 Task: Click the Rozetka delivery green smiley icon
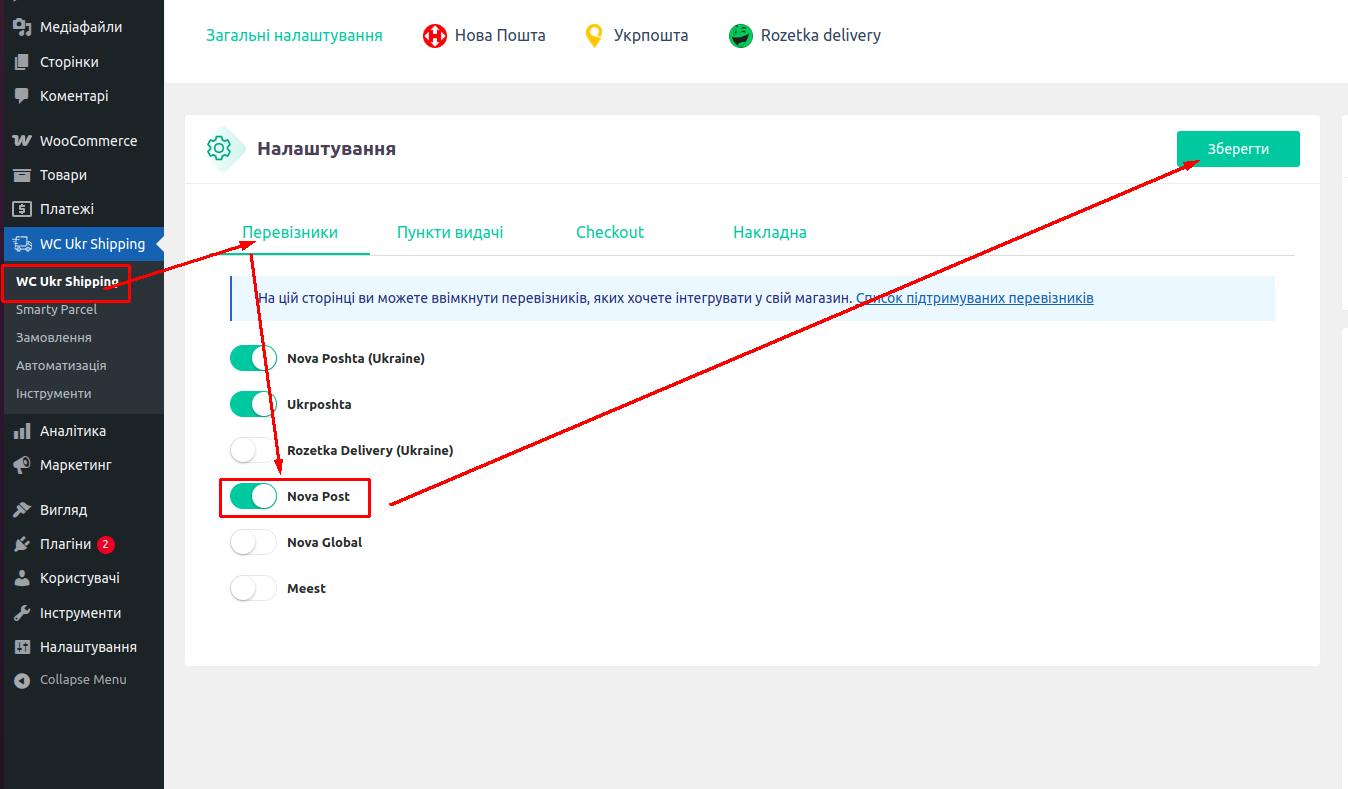click(x=740, y=36)
